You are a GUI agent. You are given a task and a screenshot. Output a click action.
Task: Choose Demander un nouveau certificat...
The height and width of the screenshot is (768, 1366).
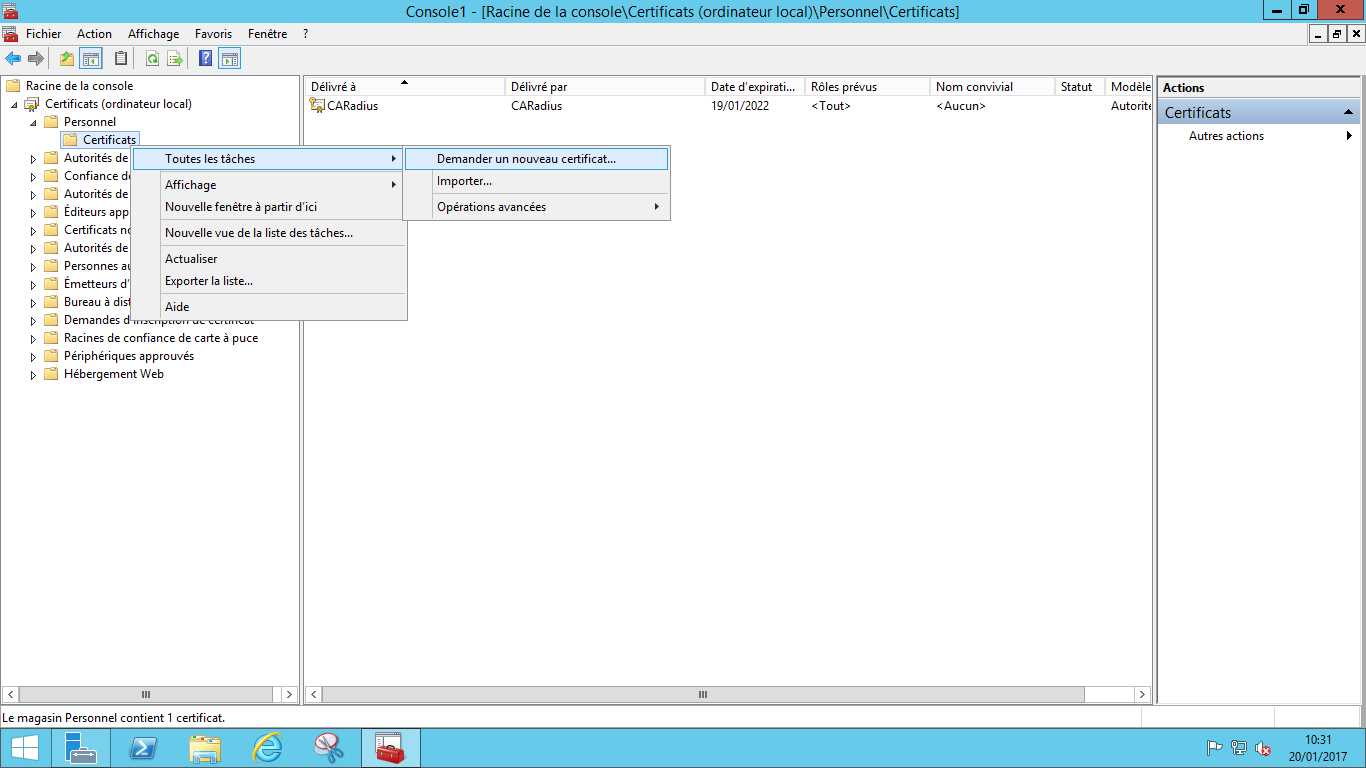click(x=526, y=159)
